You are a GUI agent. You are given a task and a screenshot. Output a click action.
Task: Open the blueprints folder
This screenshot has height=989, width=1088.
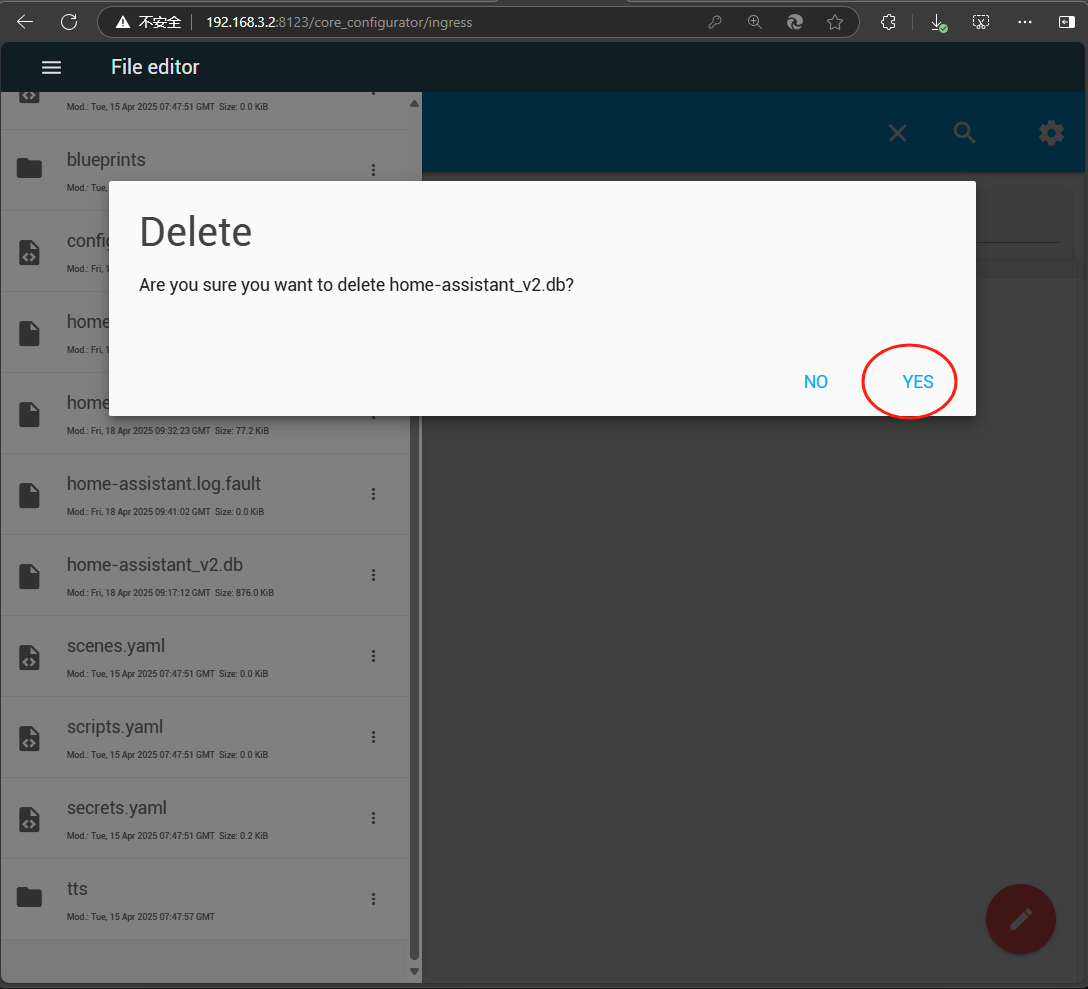pos(106,160)
